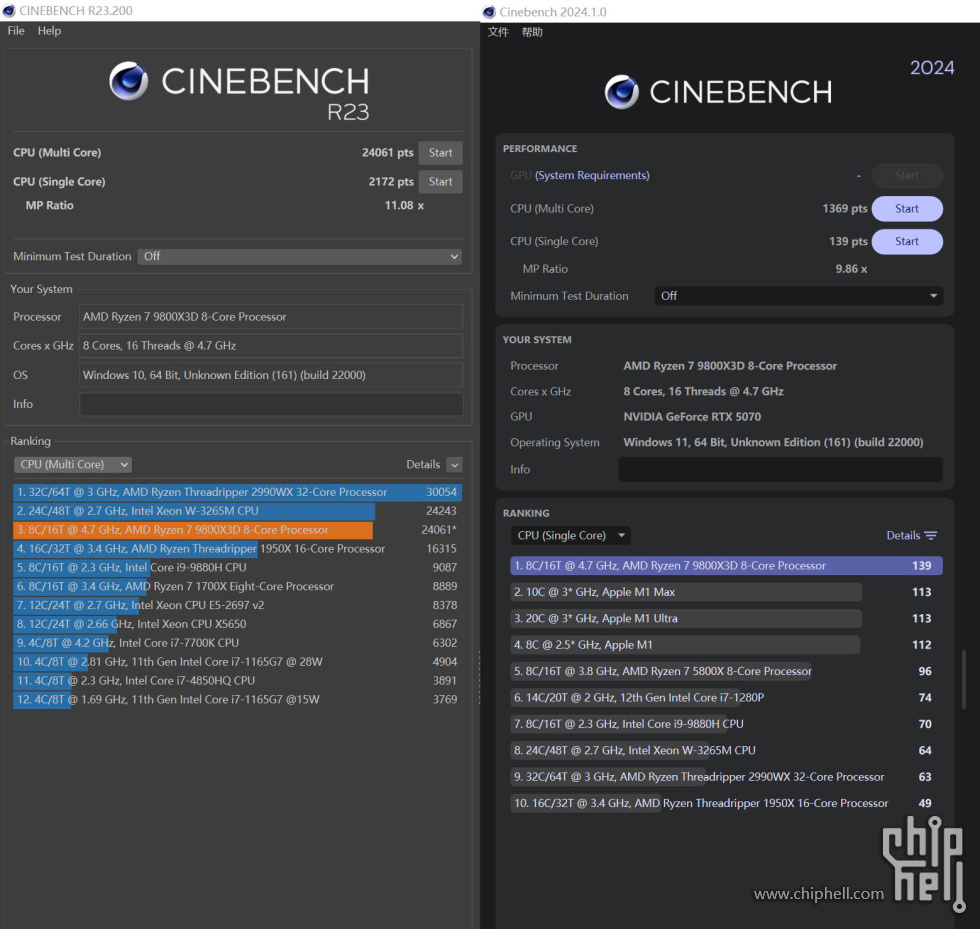Click 139 pts single core score in 2024
Viewport: 980px width, 929px height.
[x=848, y=241]
